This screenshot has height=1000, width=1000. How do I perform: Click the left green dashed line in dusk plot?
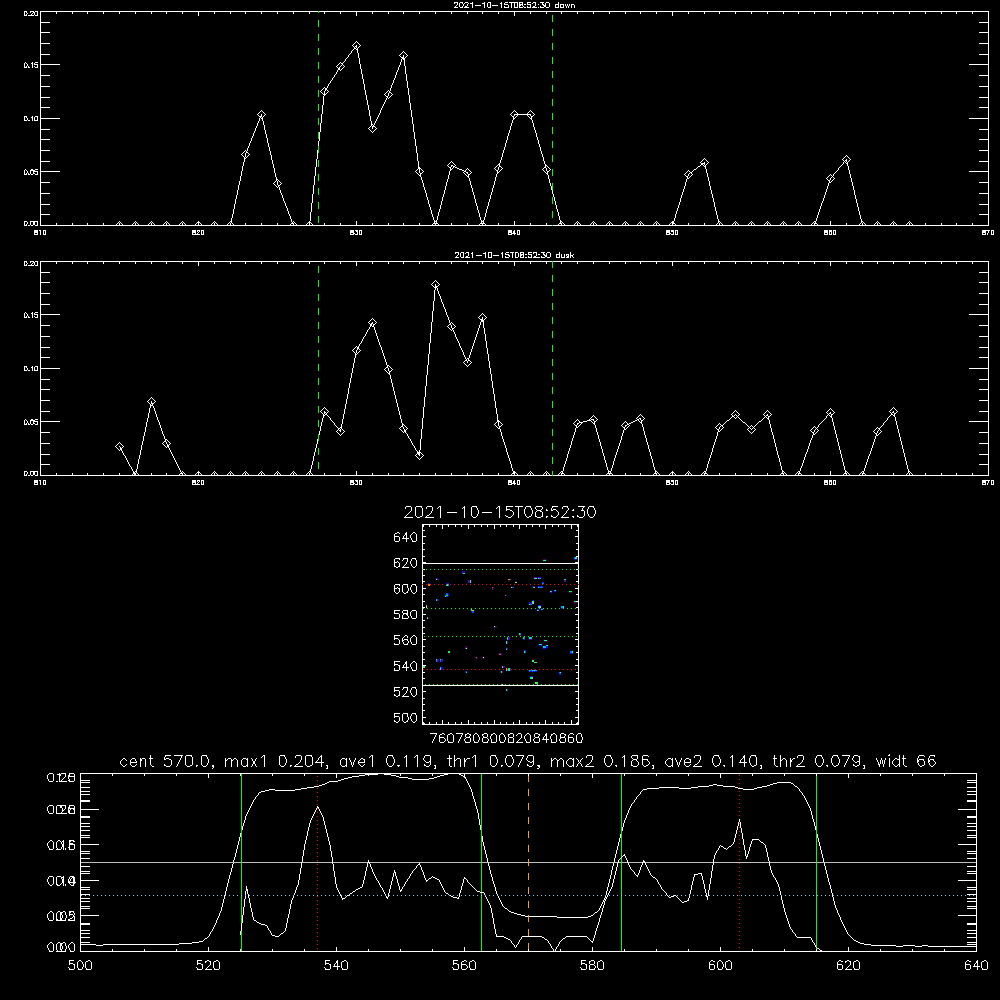tap(318, 369)
